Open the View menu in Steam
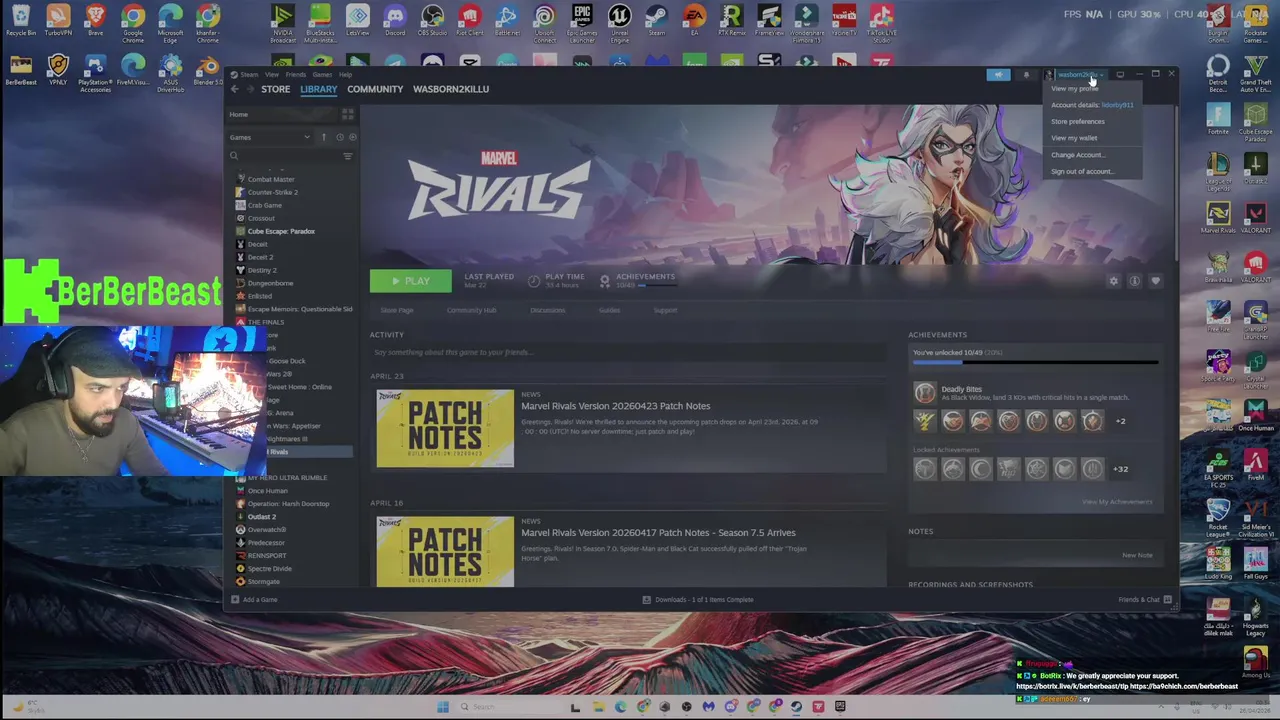The height and width of the screenshot is (720, 1280). point(272,75)
